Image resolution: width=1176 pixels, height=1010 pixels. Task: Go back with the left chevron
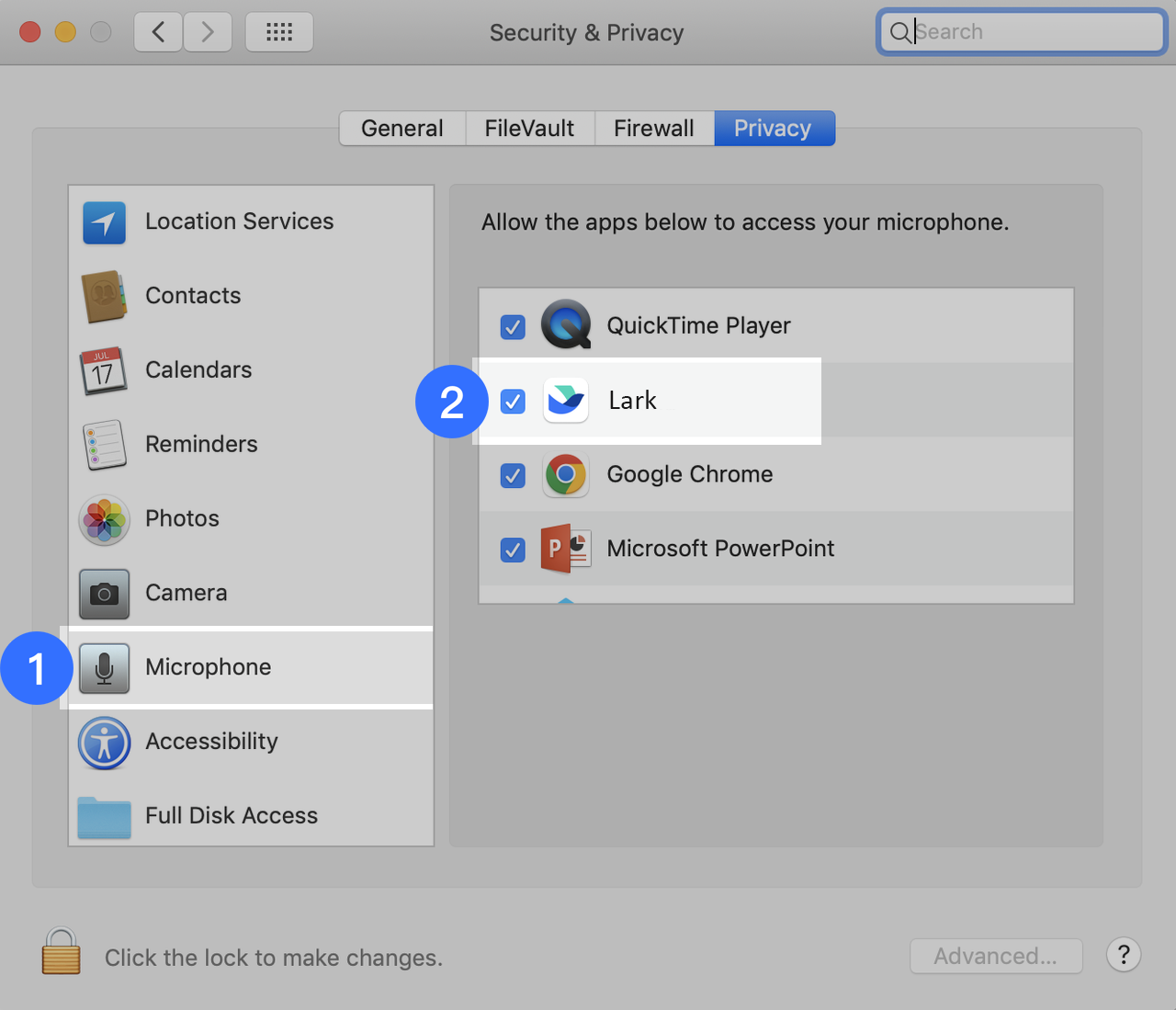click(159, 32)
